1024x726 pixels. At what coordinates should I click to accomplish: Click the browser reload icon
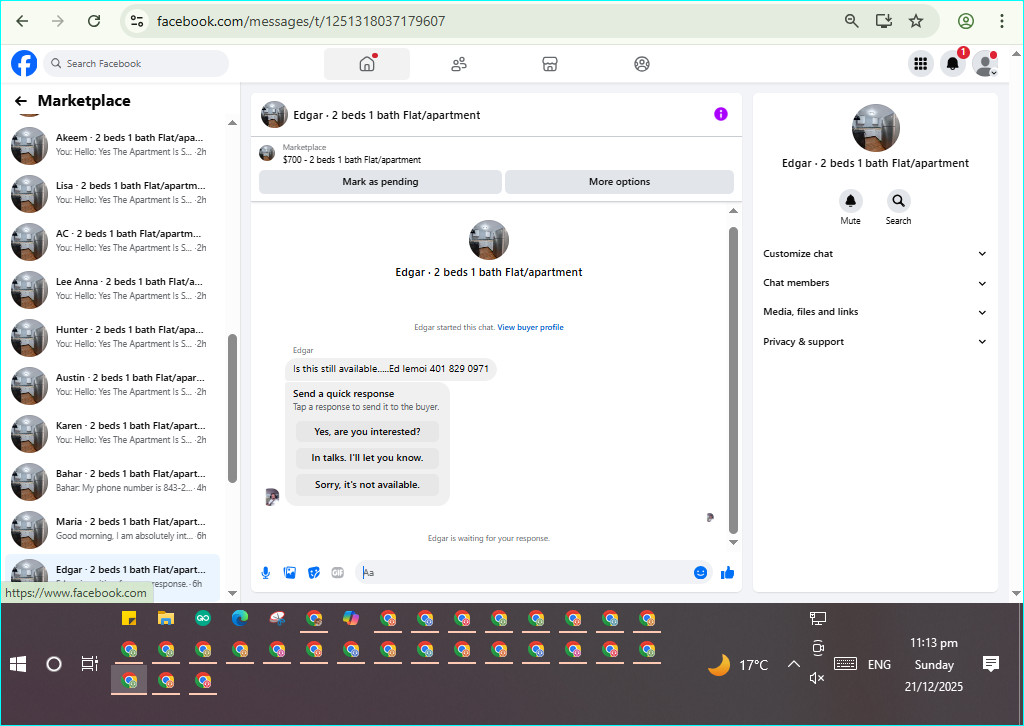pos(94,21)
